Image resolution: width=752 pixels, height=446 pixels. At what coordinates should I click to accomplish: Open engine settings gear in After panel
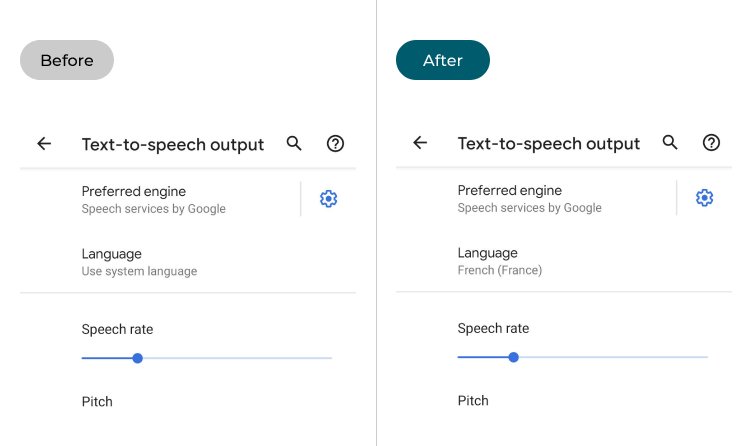[x=704, y=198]
